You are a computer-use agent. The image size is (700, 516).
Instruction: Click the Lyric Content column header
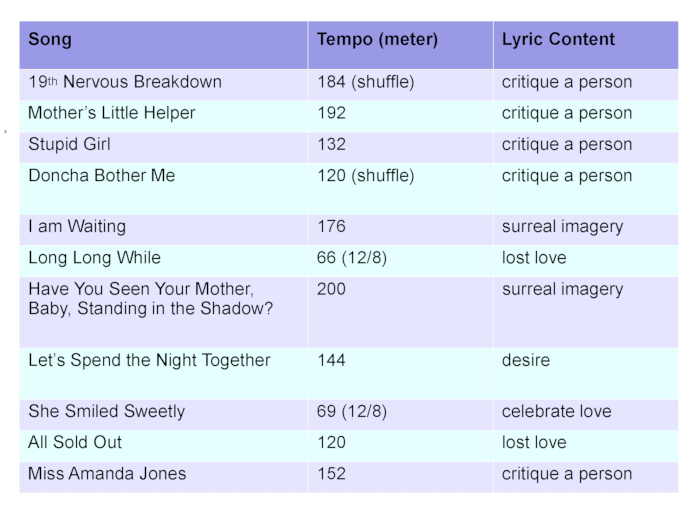click(x=586, y=45)
